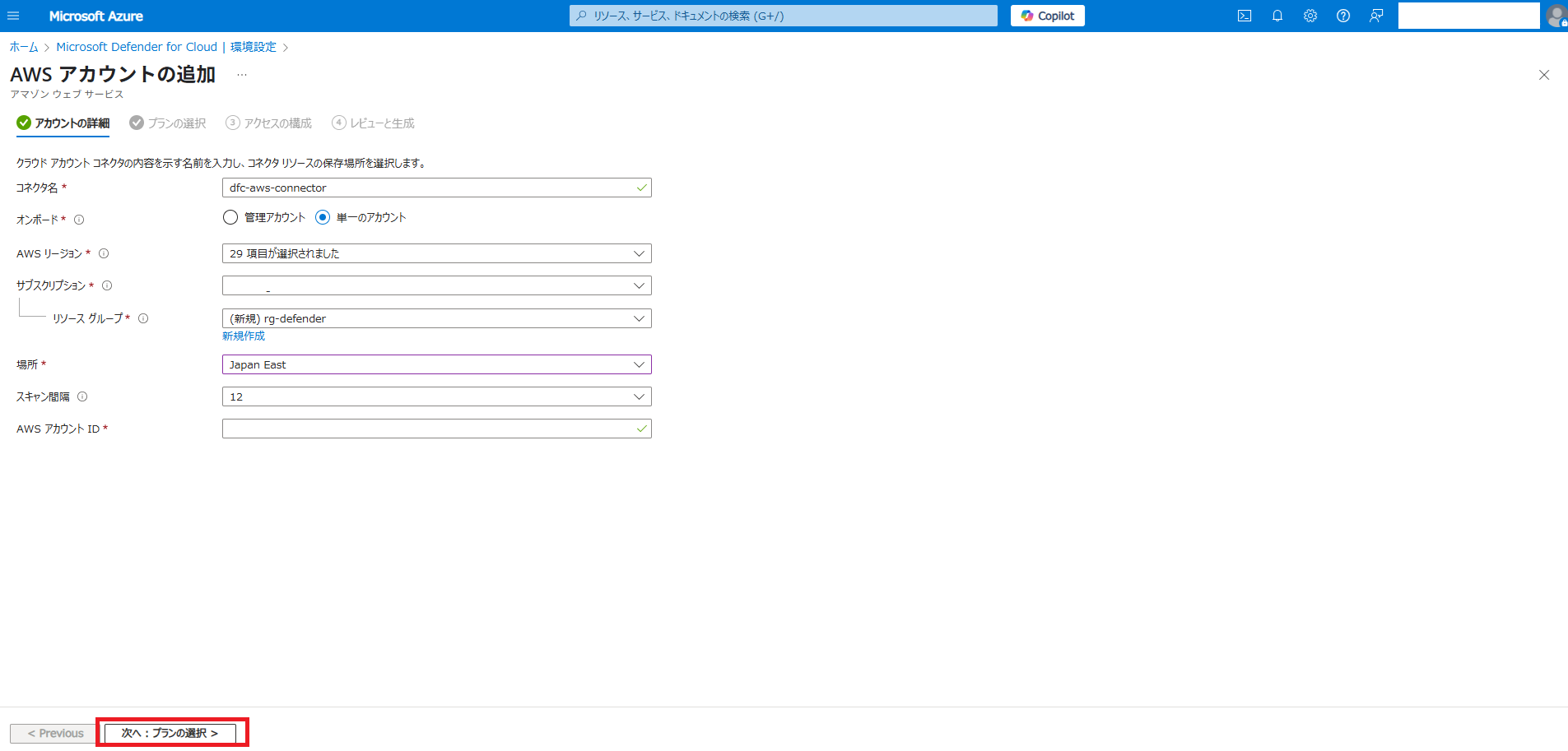Open the help question mark menu
The image size is (1568, 751).
1343,16
